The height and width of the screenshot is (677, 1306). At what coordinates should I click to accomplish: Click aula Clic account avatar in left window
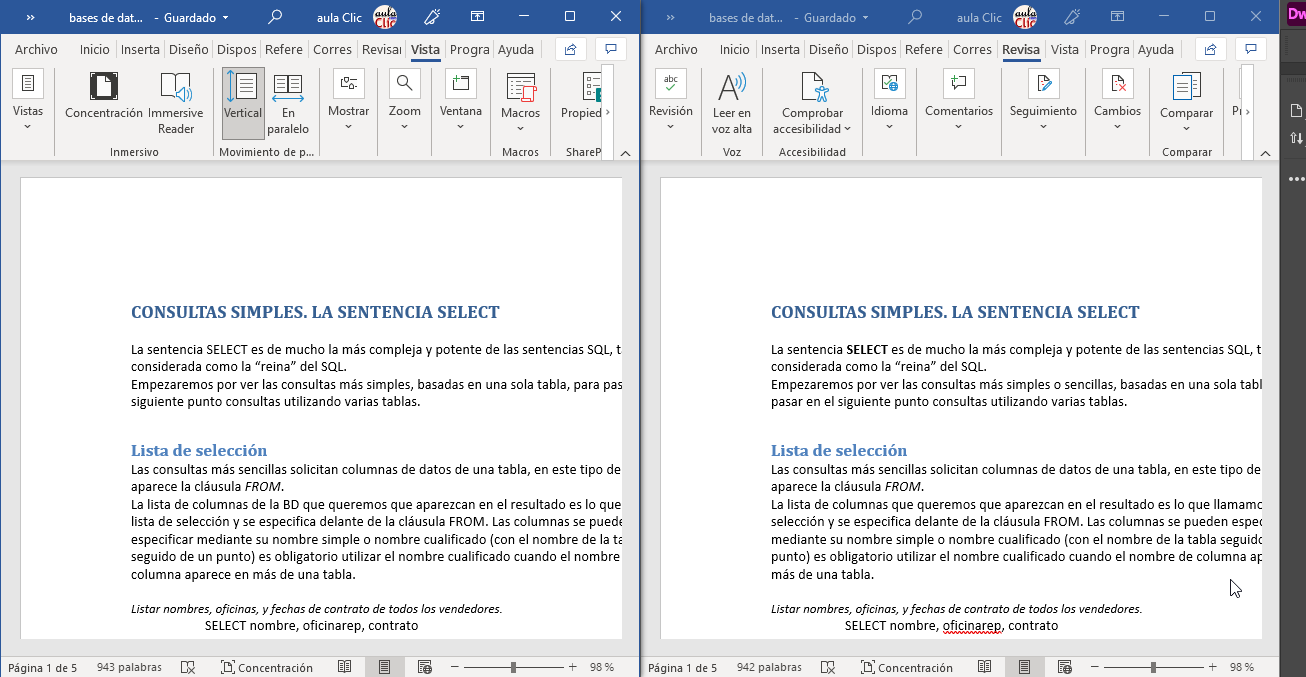click(x=385, y=17)
